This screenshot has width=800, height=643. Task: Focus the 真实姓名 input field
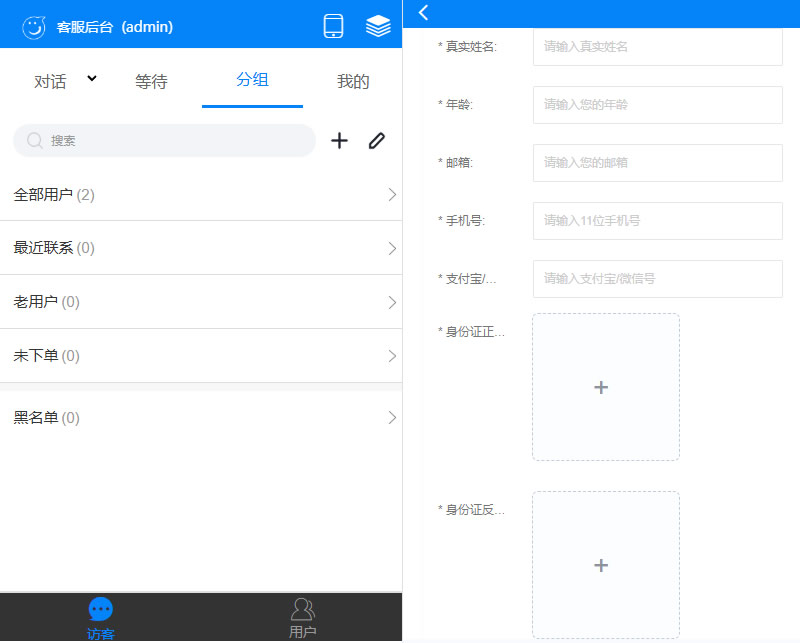pos(657,46)
